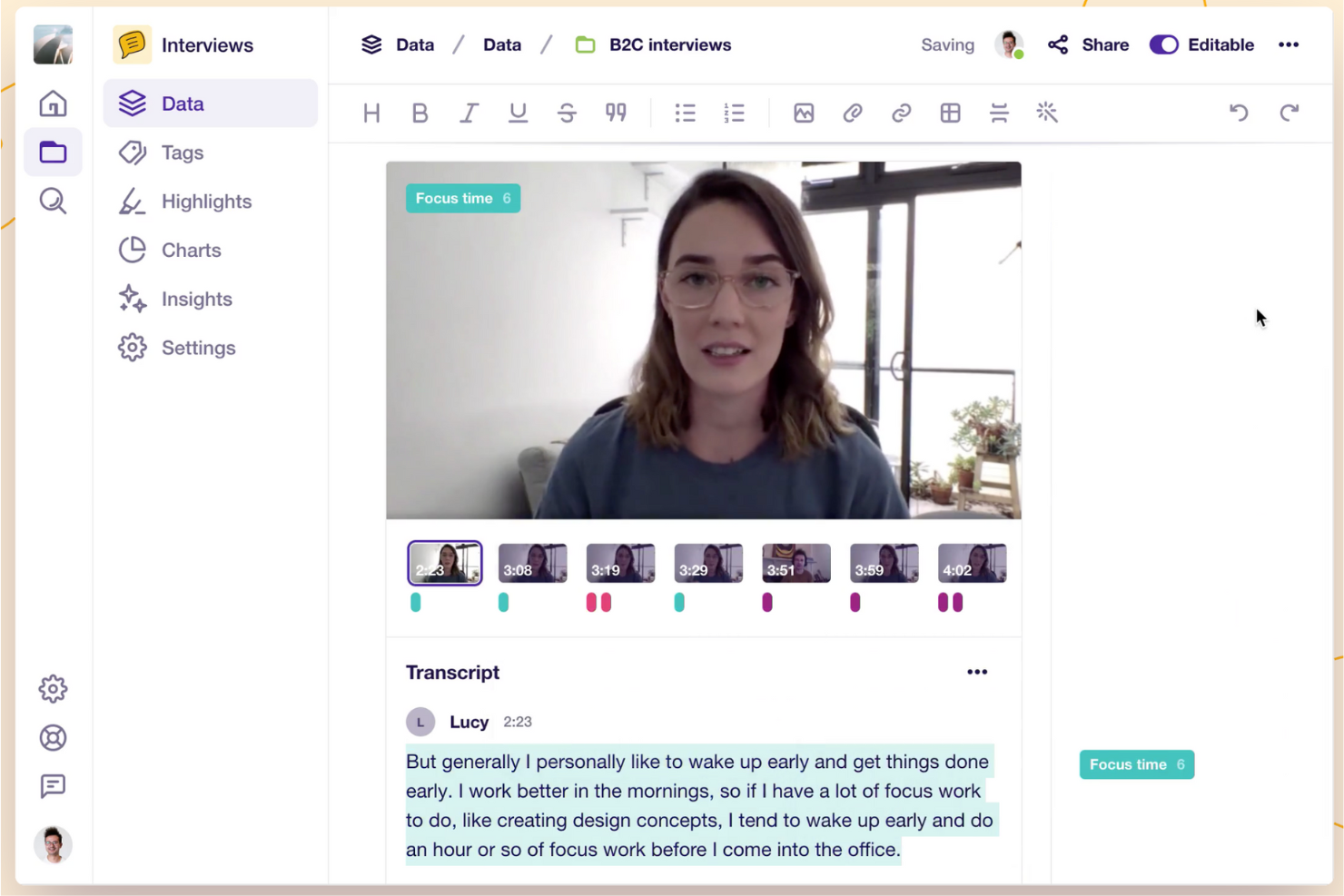Apply italic formatting
This screenshot has width=1344, height=896.
(469, 113)
